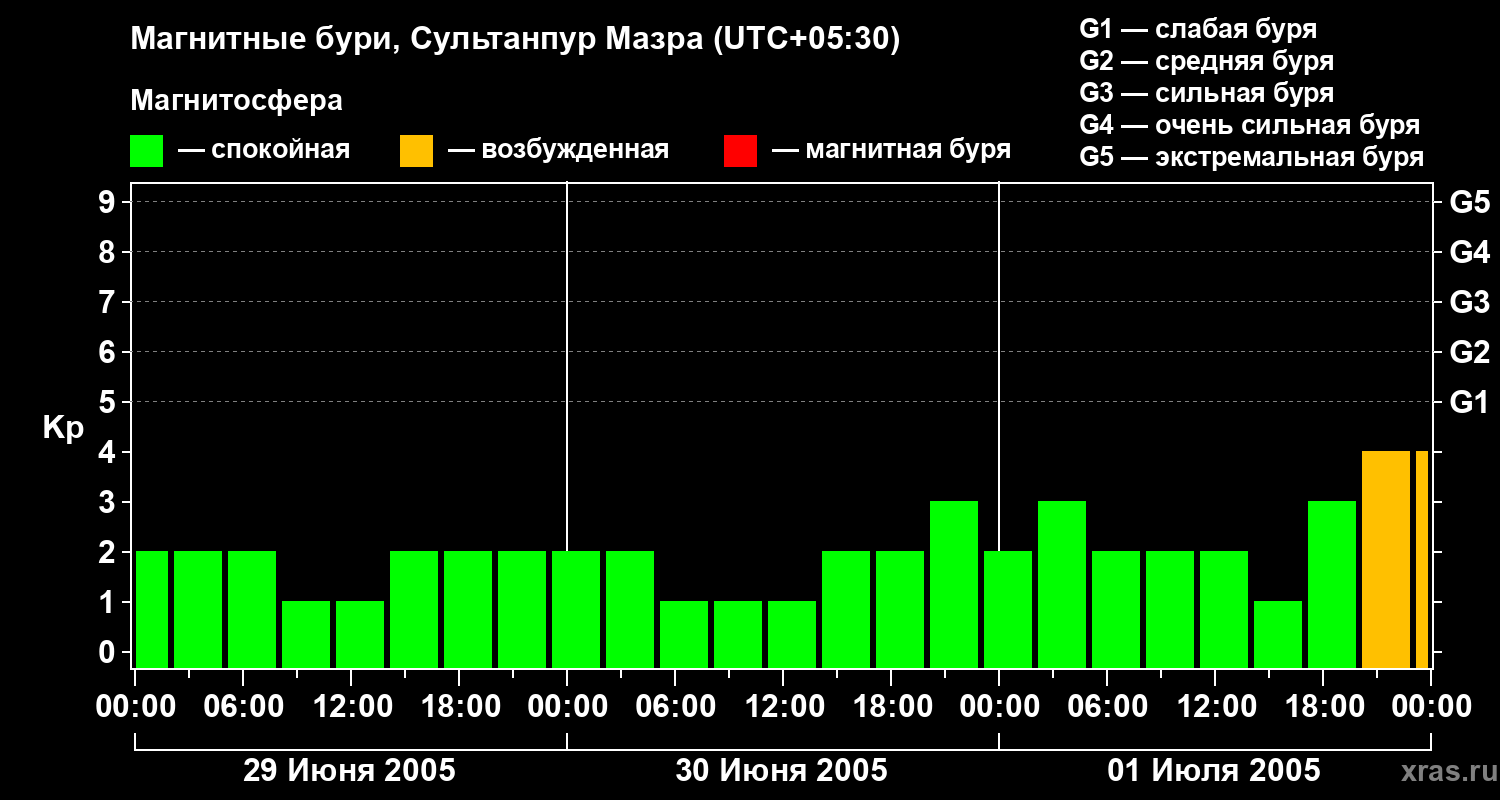1500x800 pixels.
Task: Select the 'G5 — экстремальная буря' description
Action: point(1252,157)
